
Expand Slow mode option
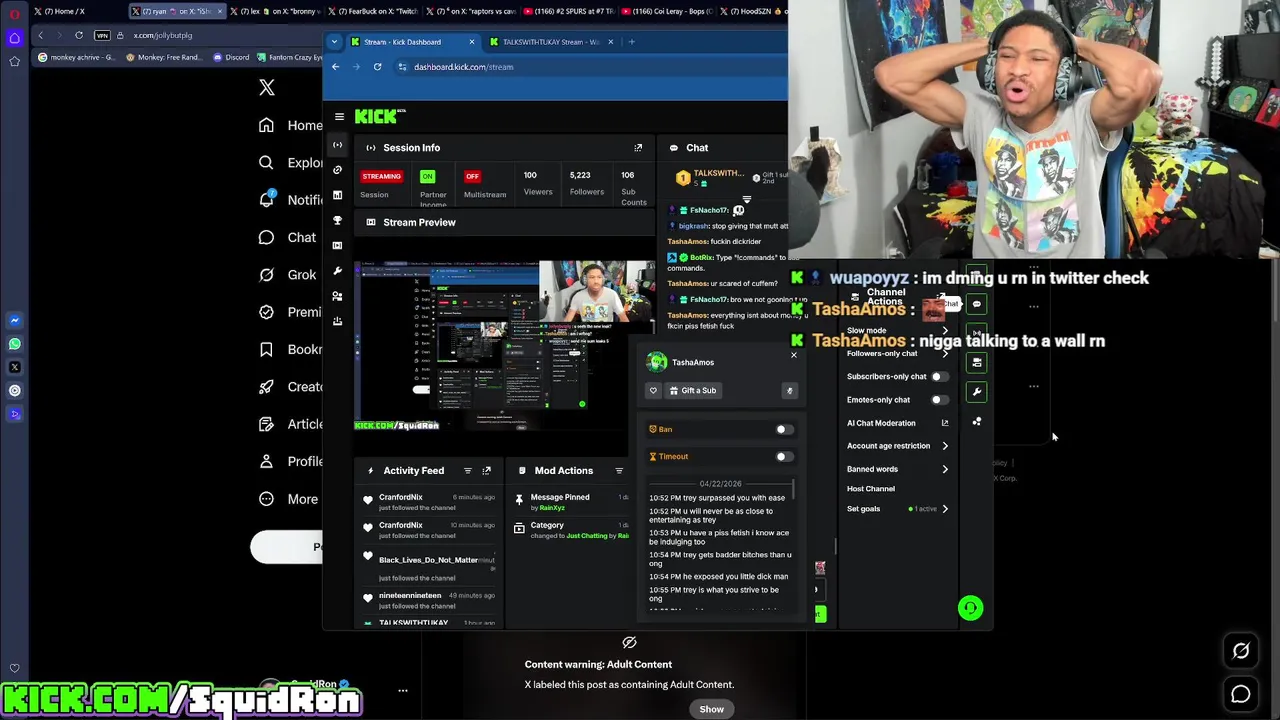(x=945, y=331)
